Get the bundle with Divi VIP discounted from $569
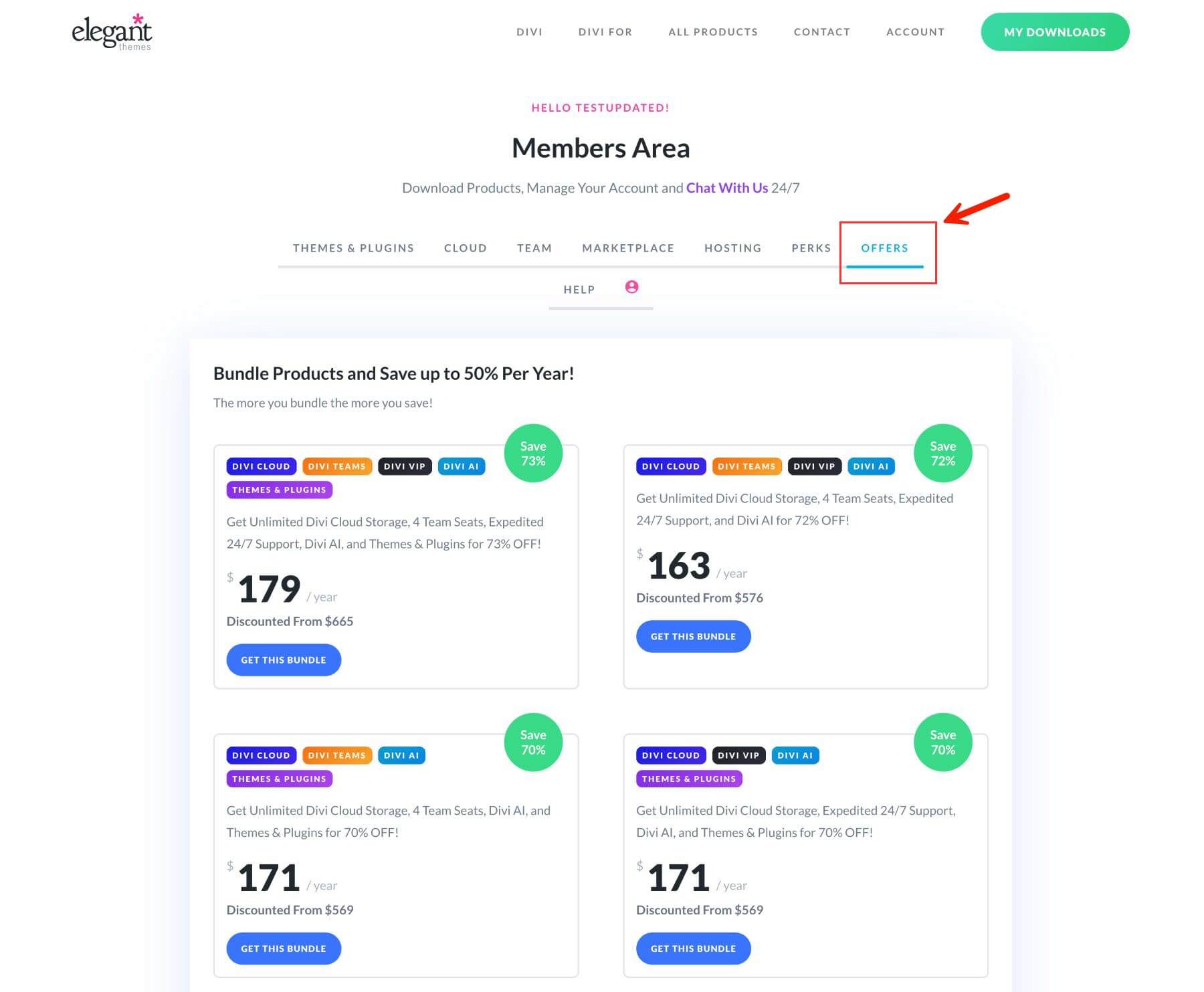The image size is (1204, 992). point(693,949)
